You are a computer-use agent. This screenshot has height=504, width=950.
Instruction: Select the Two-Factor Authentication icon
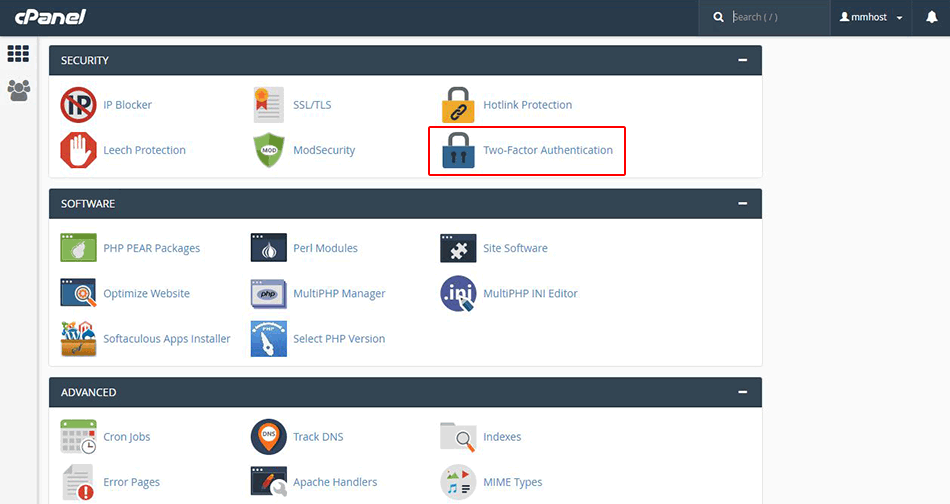pos(458,150)
